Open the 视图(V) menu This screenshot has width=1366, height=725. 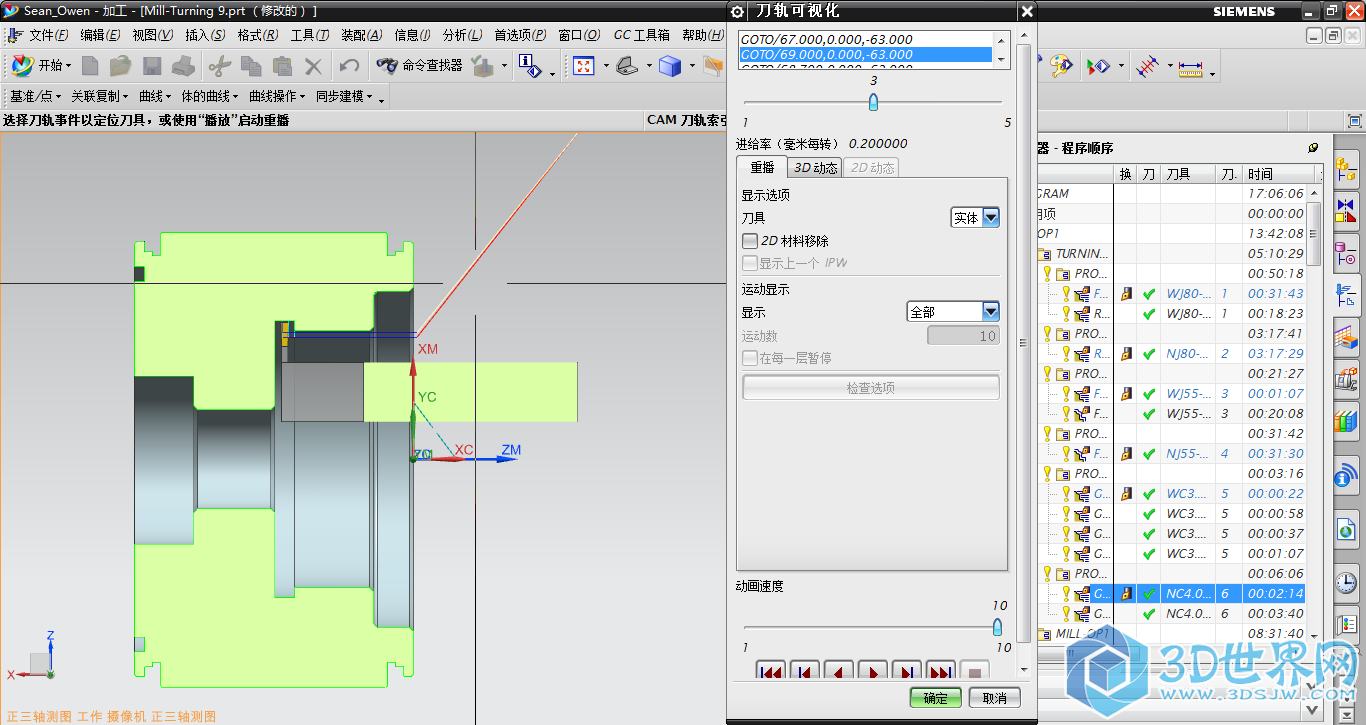(152, 35)
